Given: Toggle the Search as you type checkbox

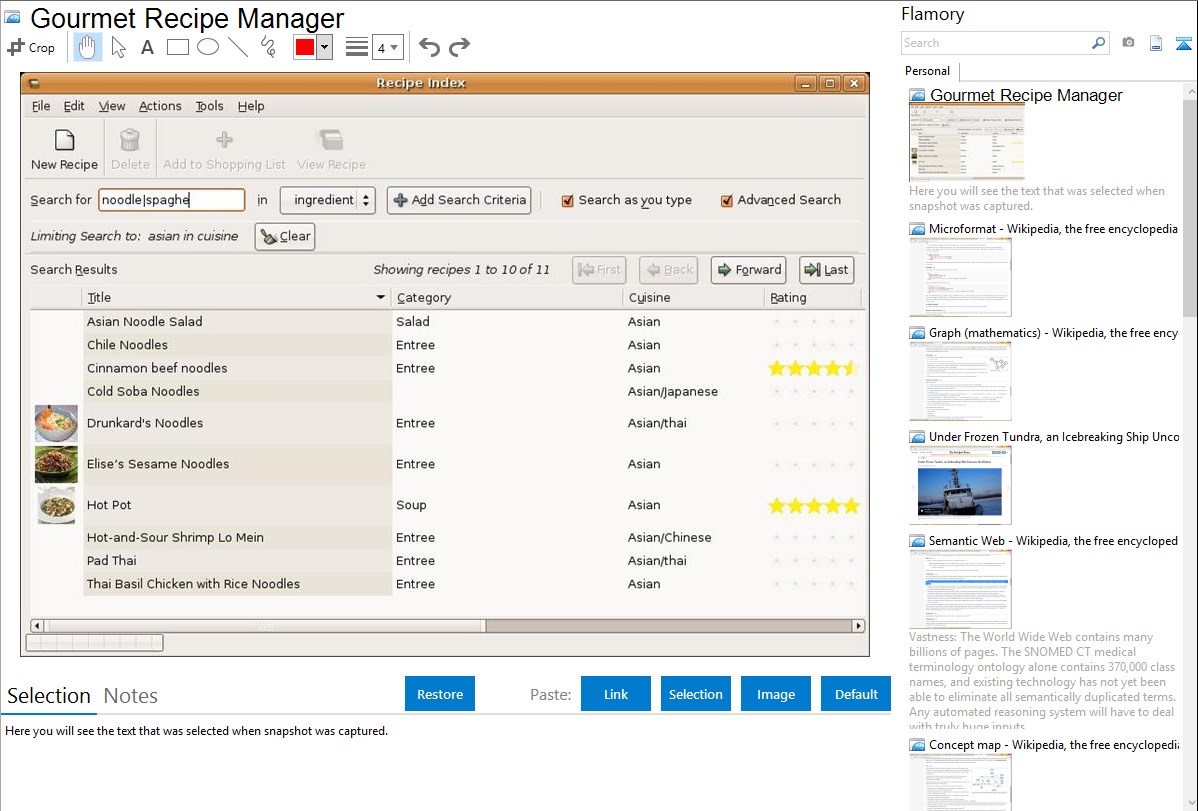Looking at the screenshot, I should click(568, 200).
